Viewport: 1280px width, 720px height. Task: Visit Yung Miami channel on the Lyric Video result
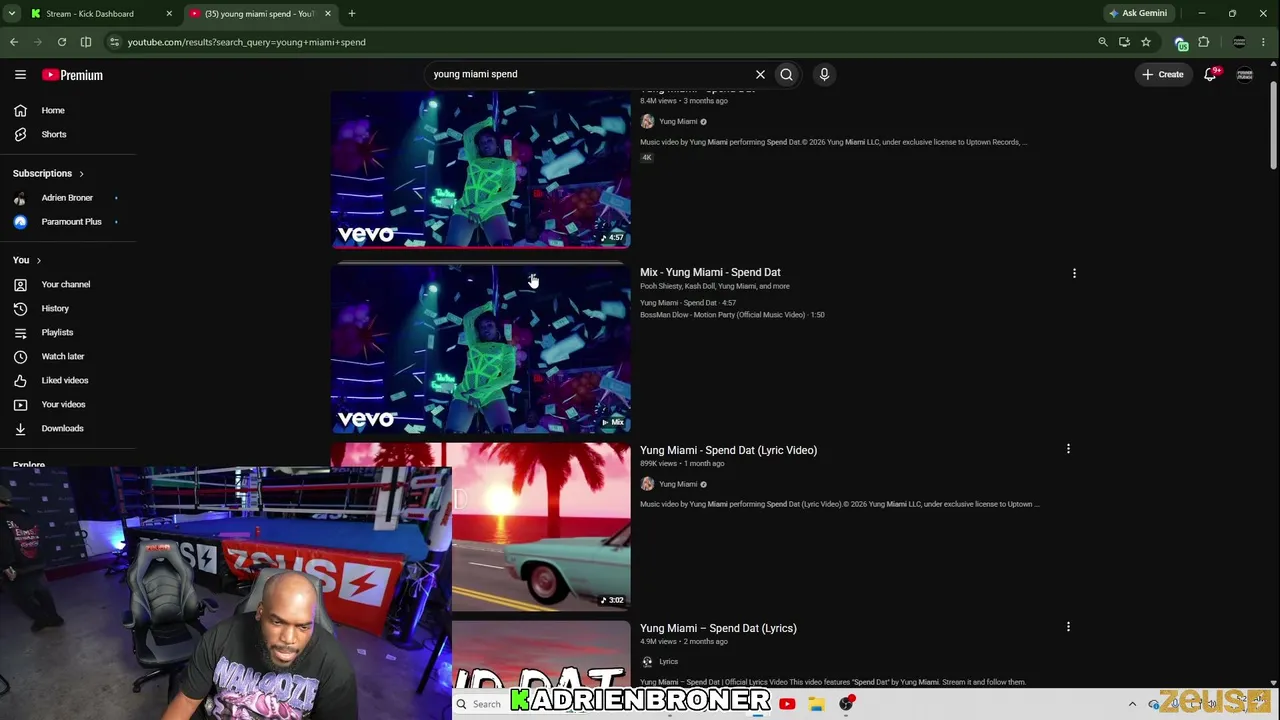678,484
